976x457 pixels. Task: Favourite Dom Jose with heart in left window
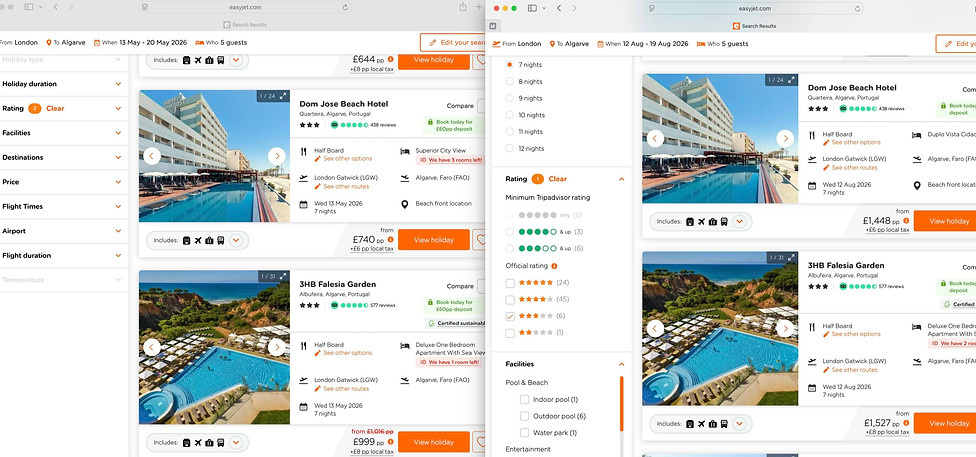480,240
